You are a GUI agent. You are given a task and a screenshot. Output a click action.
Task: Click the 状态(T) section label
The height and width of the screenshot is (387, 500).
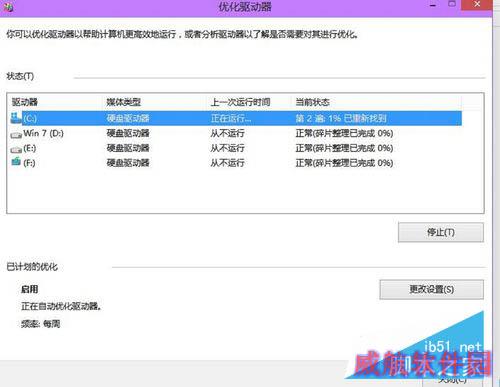coord(20,76)
